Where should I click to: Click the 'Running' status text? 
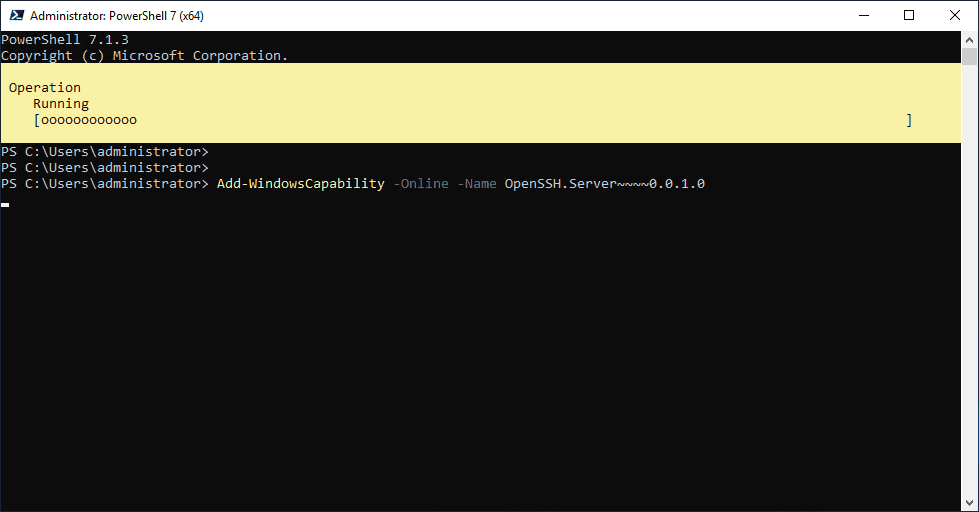[x=61, y=104]
